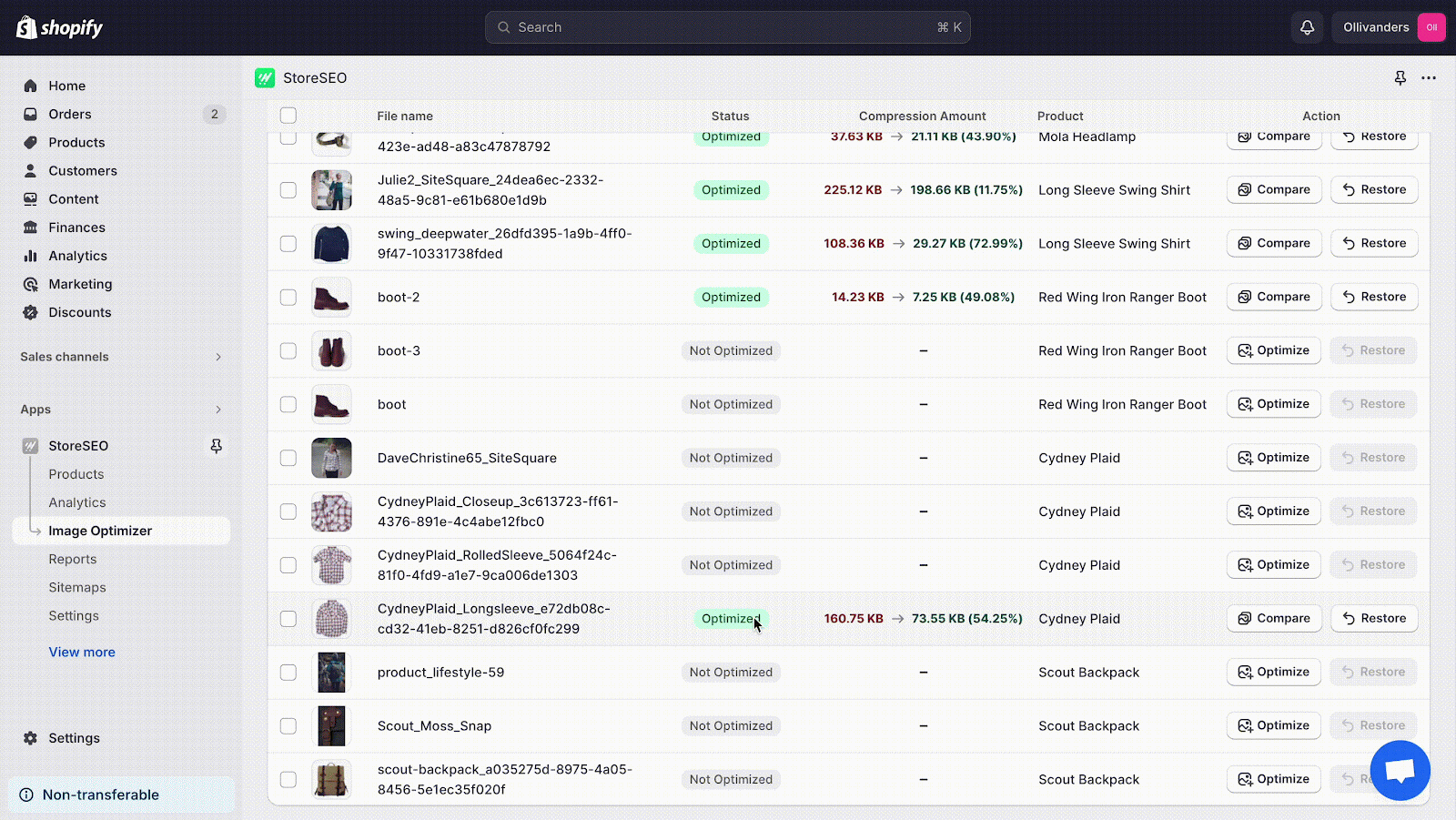Screen dimensions: 1456x820
Task: Tick the DaveChristine65_SiteSquare row checkbox
Action: coord(288,458)
